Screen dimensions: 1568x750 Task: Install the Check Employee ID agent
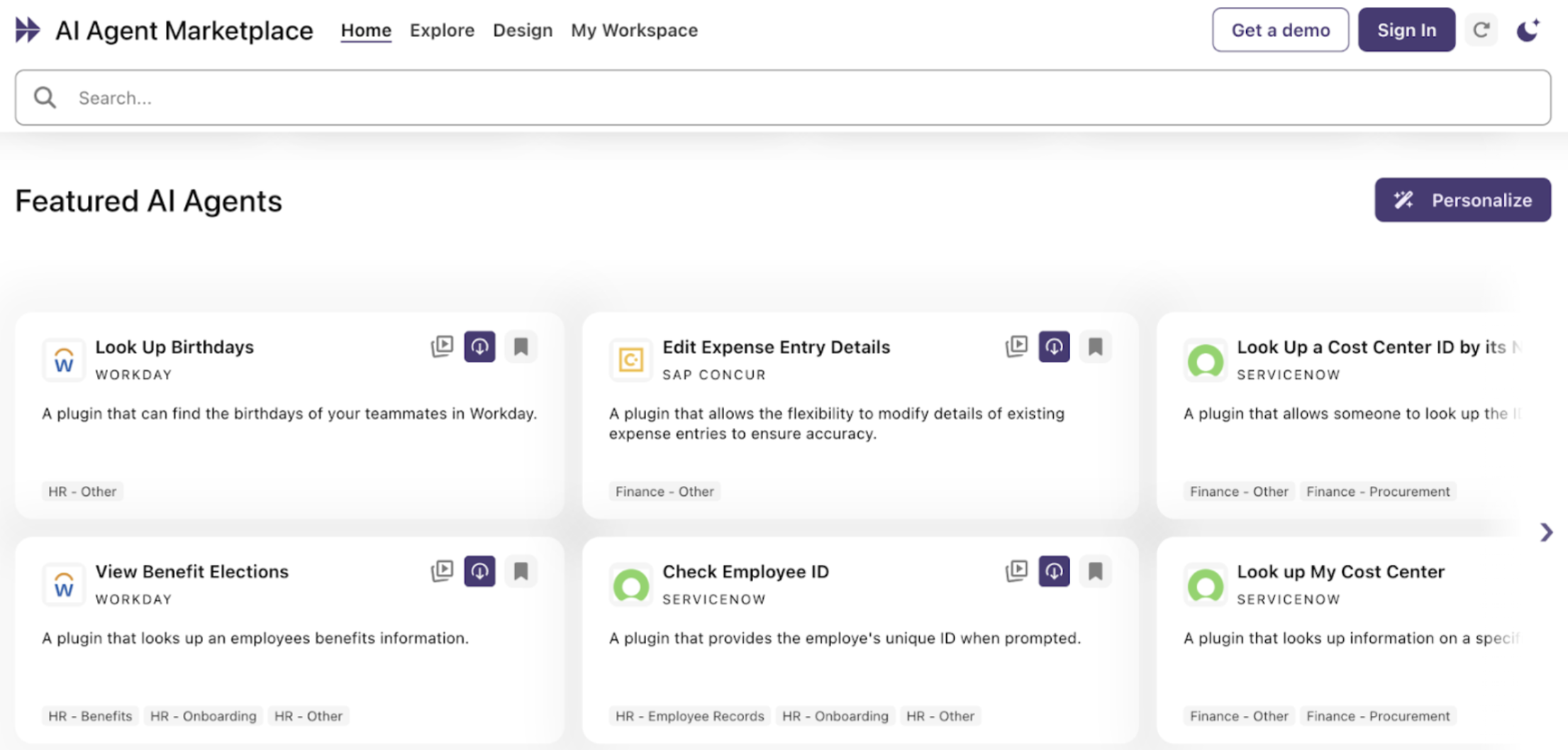(1054, 571)
